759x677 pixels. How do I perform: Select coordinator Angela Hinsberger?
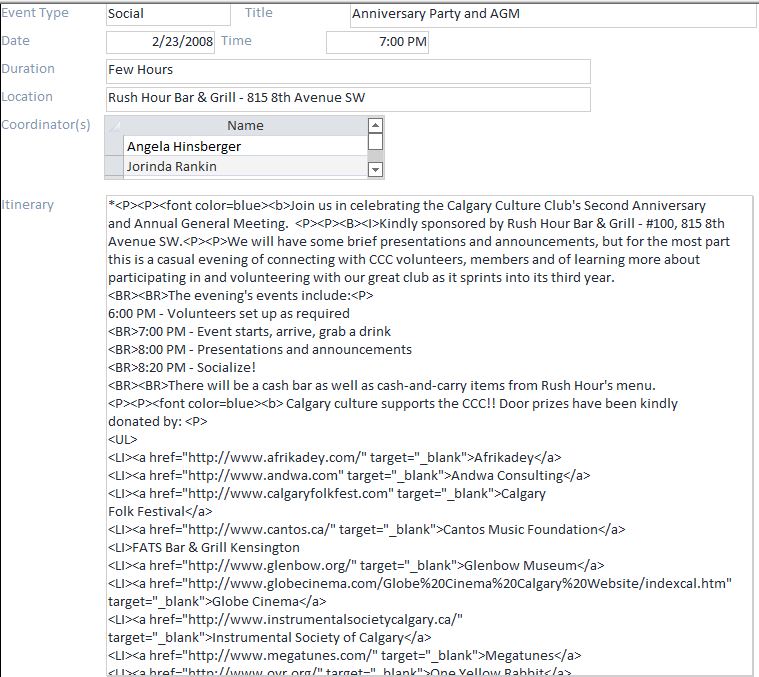point(245,146)
